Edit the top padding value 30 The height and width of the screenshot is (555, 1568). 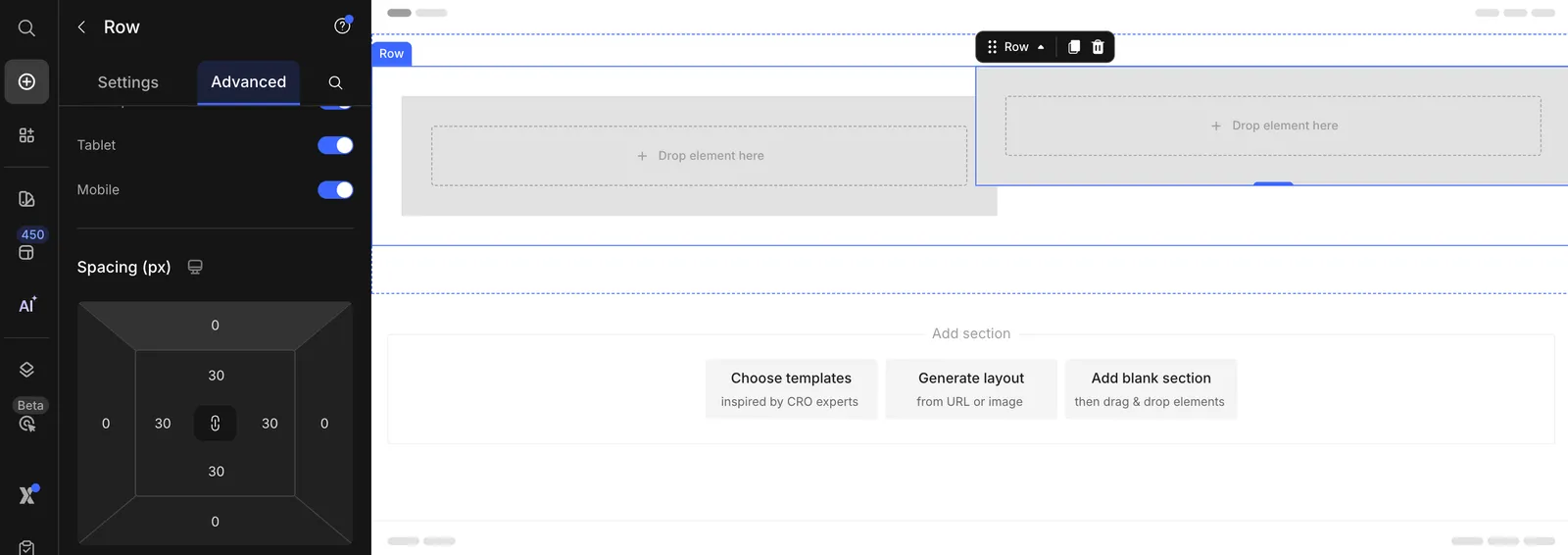[217, 376]
